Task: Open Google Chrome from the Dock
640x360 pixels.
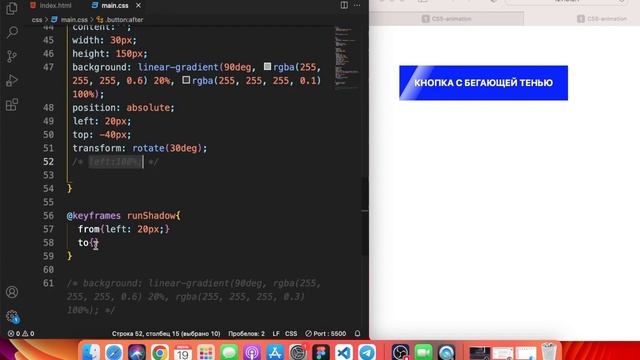Action: [160, 352]
